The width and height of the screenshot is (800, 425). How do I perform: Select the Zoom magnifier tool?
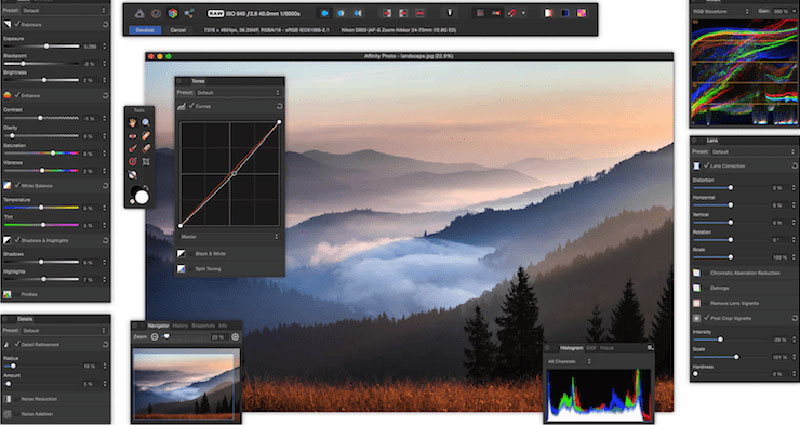(146, 122)
